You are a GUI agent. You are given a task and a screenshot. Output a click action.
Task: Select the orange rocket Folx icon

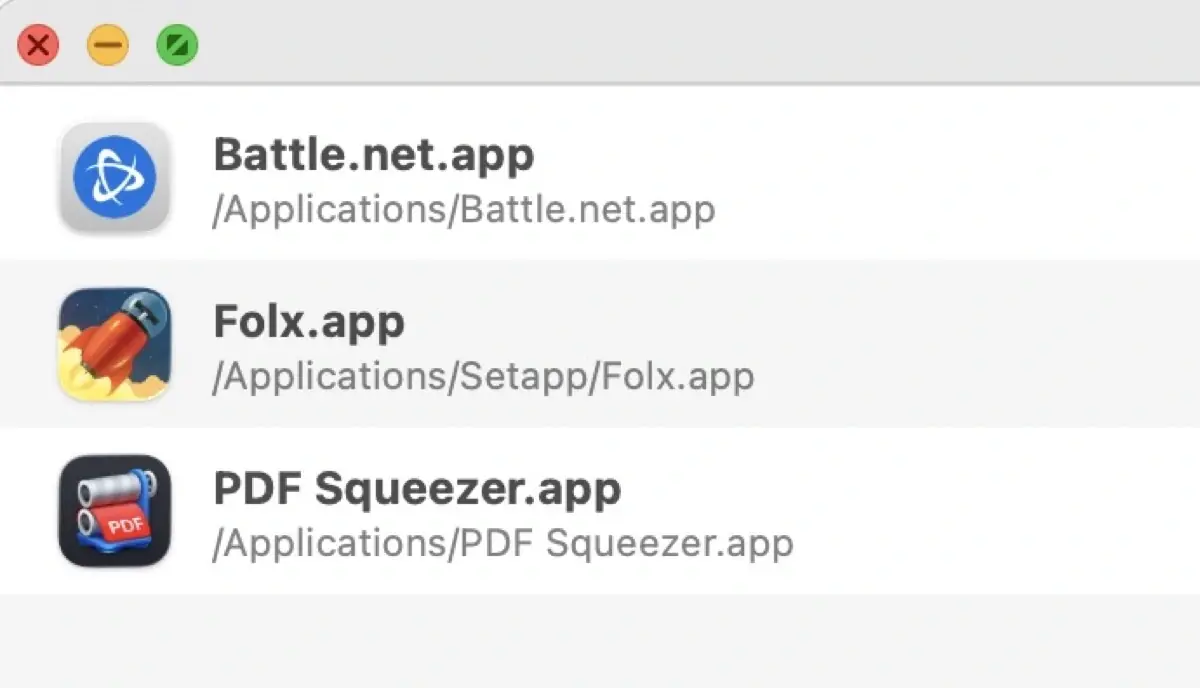coord(113,343)
